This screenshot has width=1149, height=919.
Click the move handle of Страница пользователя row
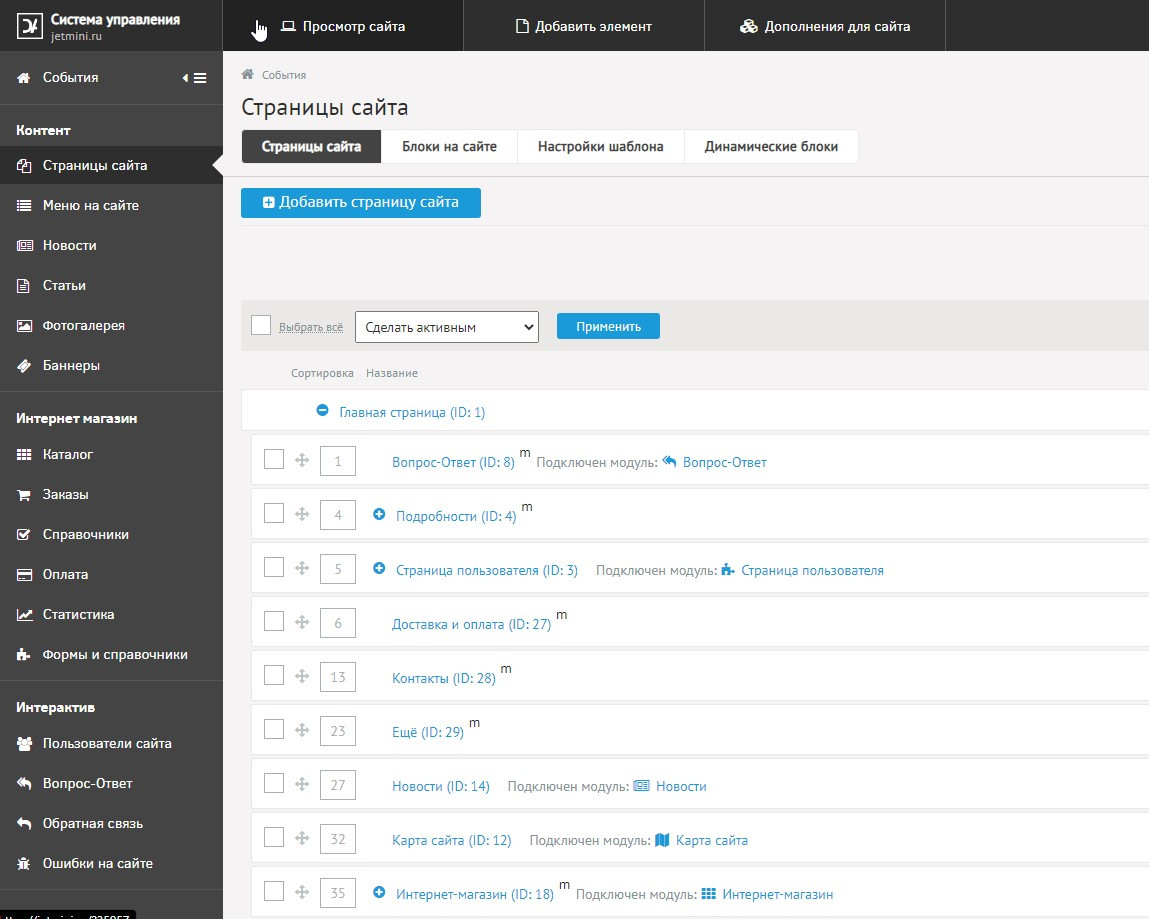pyautogui.click(x=302, y=568)
